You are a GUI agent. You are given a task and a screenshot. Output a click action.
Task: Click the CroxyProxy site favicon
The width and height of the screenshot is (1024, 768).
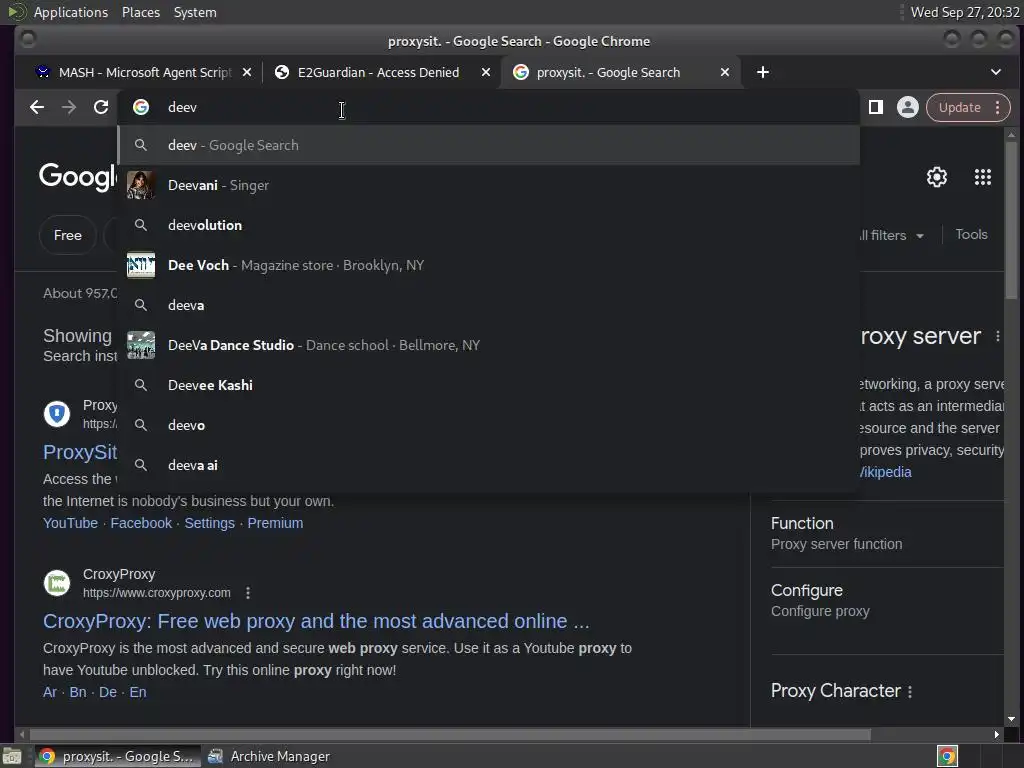click(x=57, y=583)
